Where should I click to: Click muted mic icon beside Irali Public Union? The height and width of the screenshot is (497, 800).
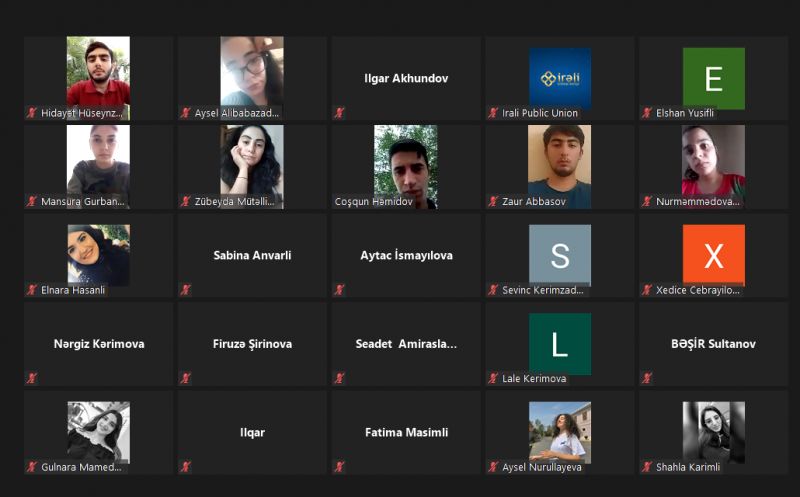click(493, 113)
